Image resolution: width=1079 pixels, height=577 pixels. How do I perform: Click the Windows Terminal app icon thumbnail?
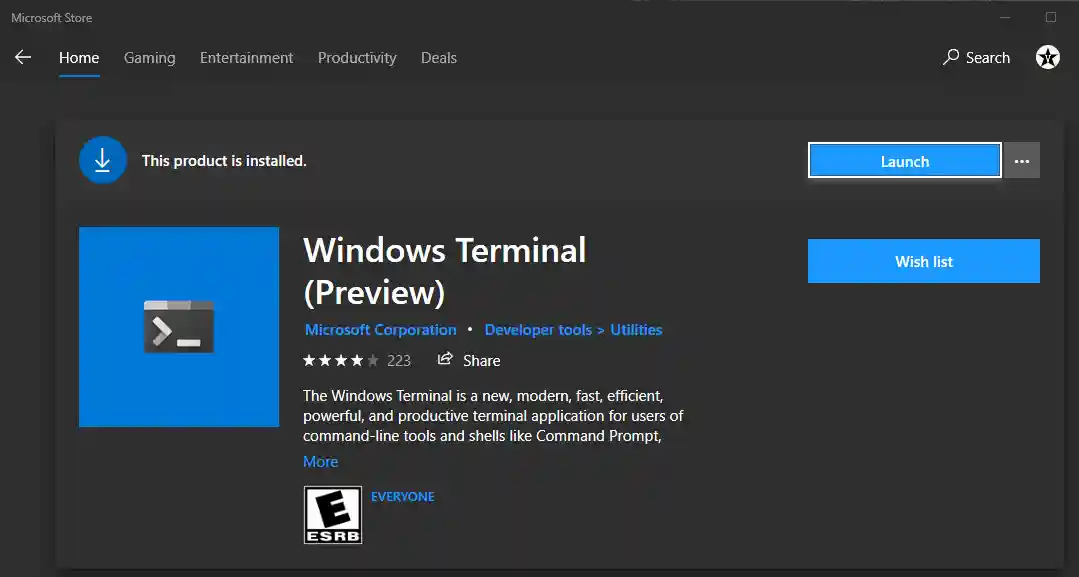tap(178, 326)
